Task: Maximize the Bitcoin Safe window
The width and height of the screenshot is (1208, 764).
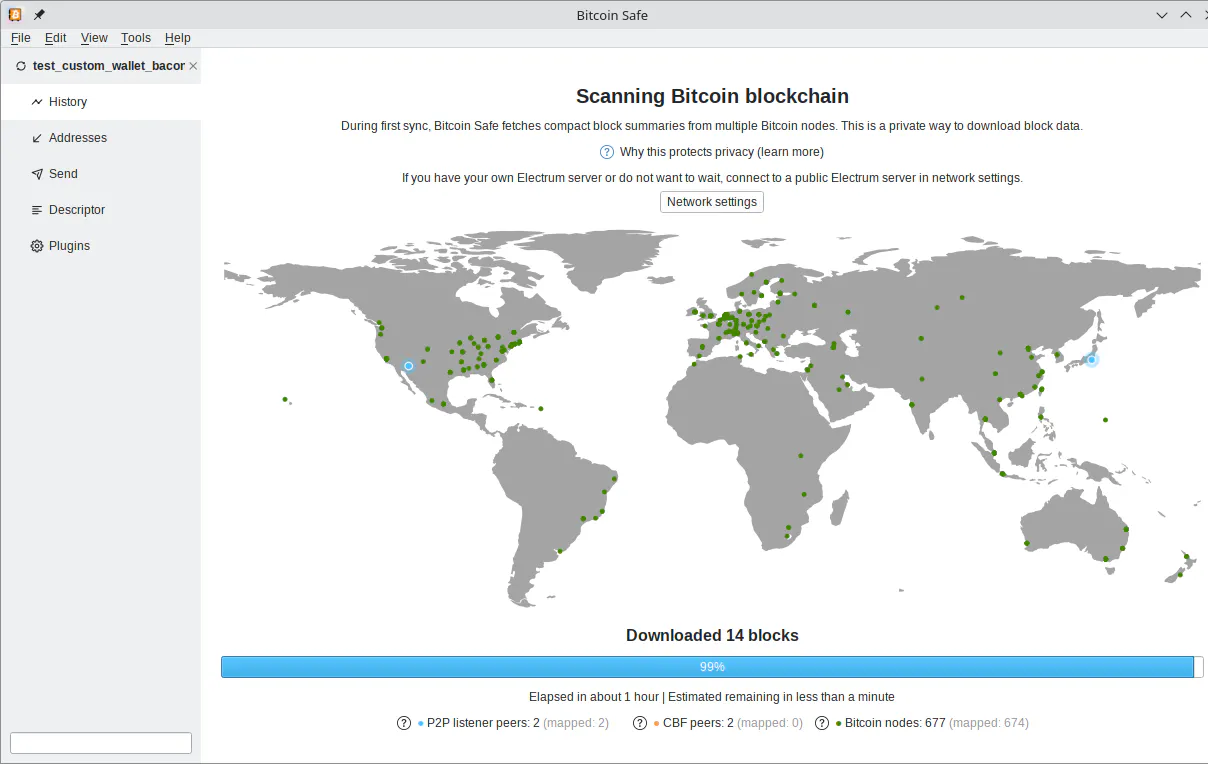Action: [x=1186, y=15]
